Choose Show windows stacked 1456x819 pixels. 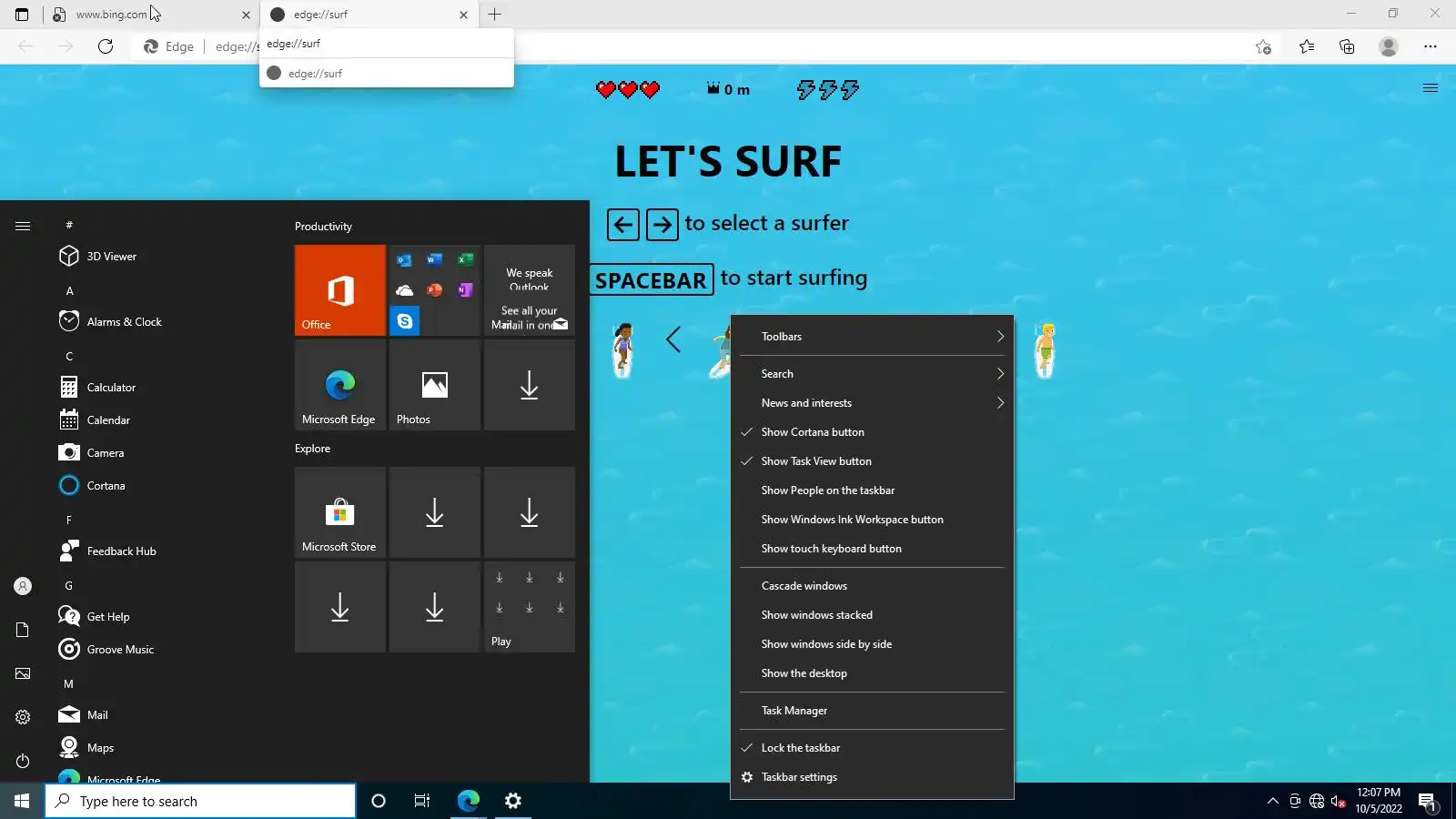coord(872,615)
